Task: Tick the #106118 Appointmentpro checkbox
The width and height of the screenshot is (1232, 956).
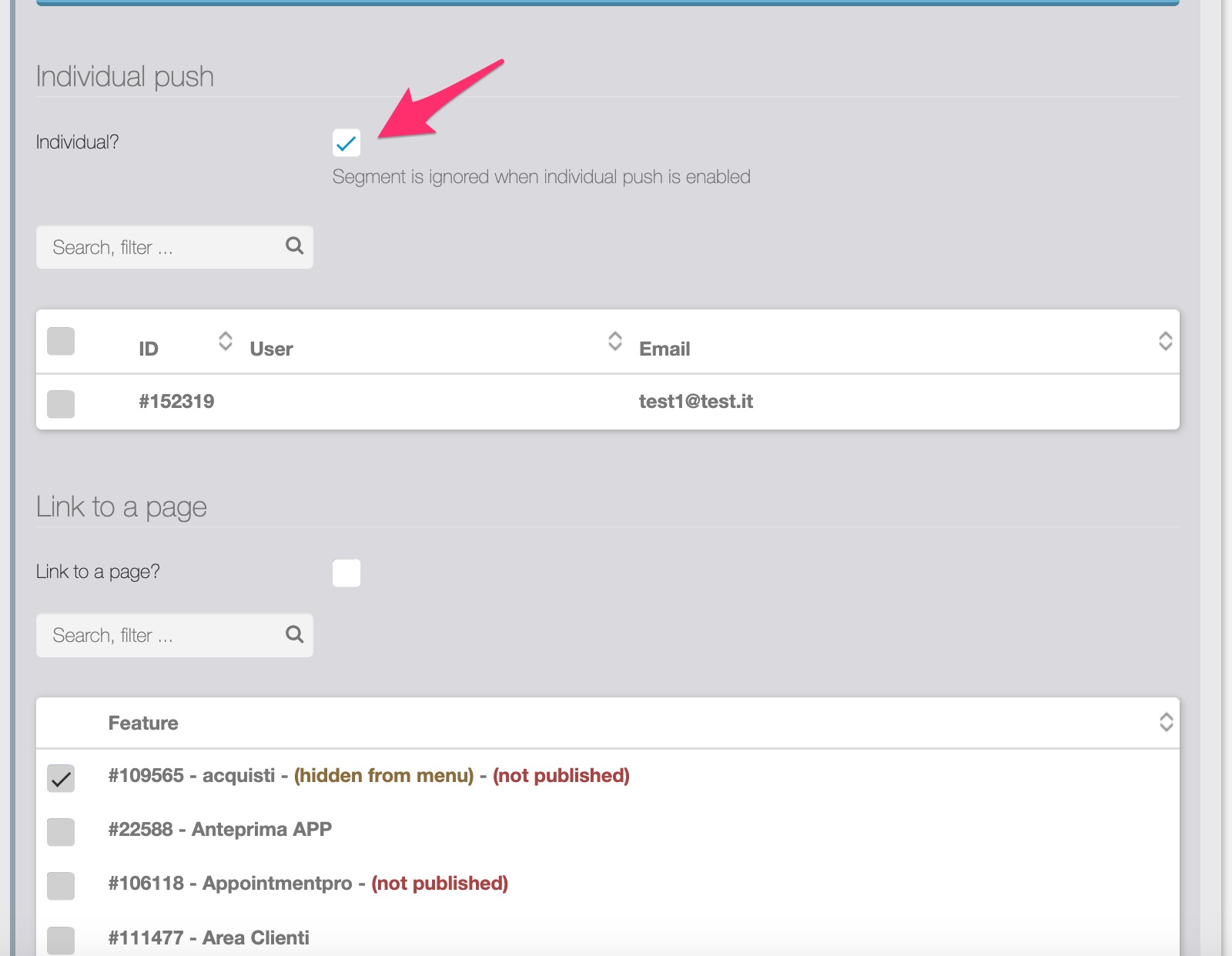Action: 61,886
